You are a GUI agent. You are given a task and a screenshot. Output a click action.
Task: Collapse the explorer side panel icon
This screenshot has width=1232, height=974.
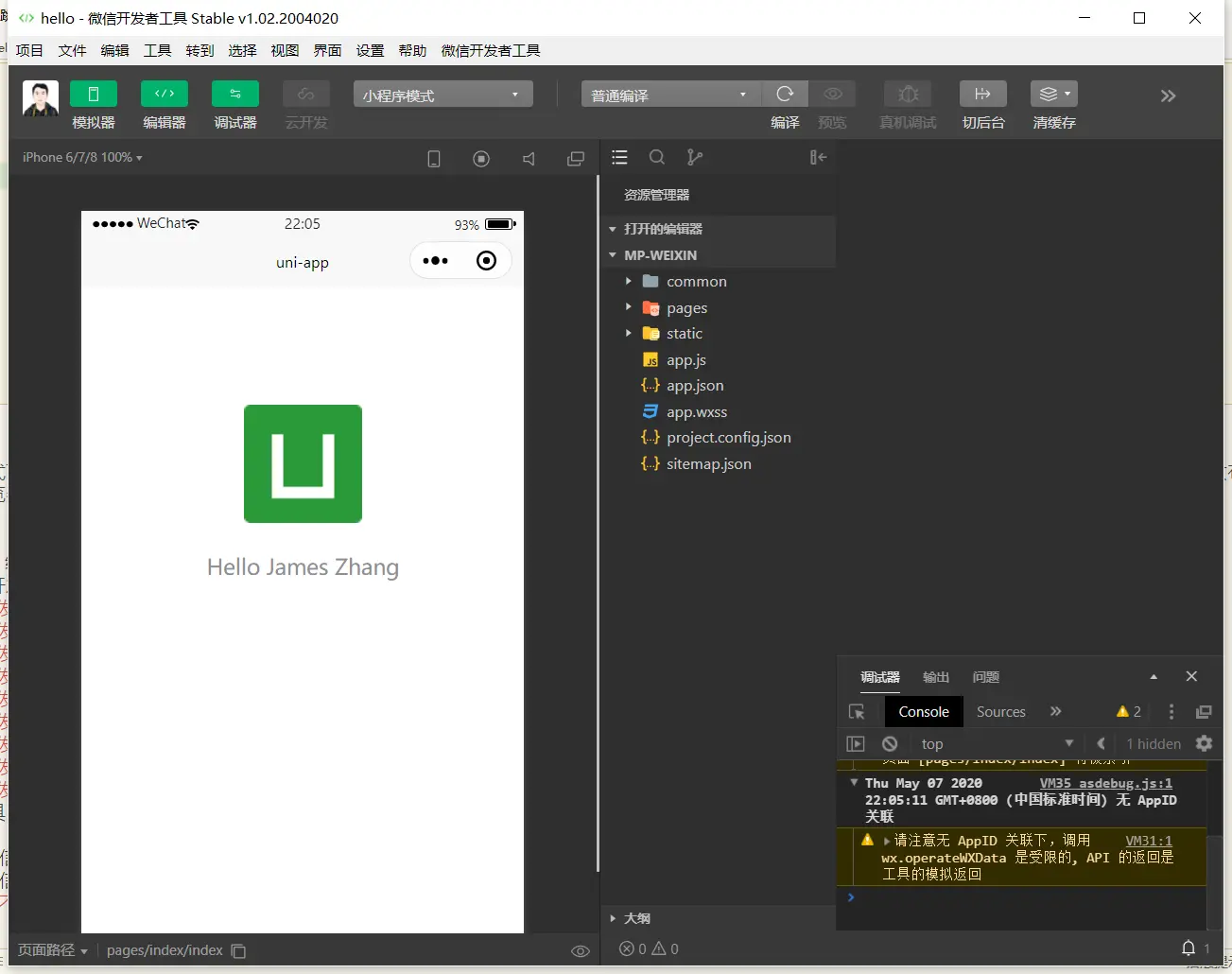click(x=819, y=157)
